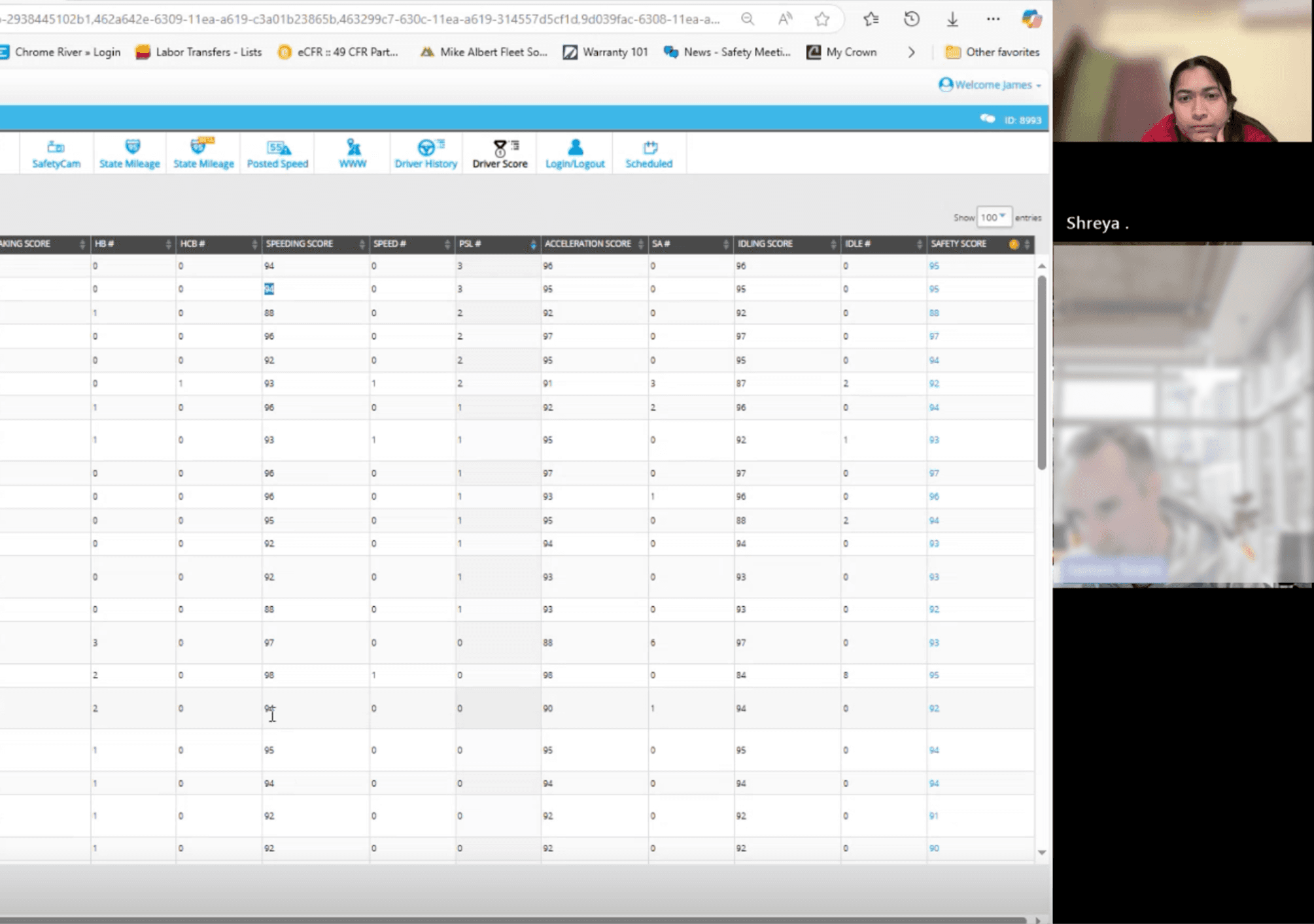This screenshot has height=924, width=1314.
Task: Click the browser downloads icon
Action: click(952, 20)
